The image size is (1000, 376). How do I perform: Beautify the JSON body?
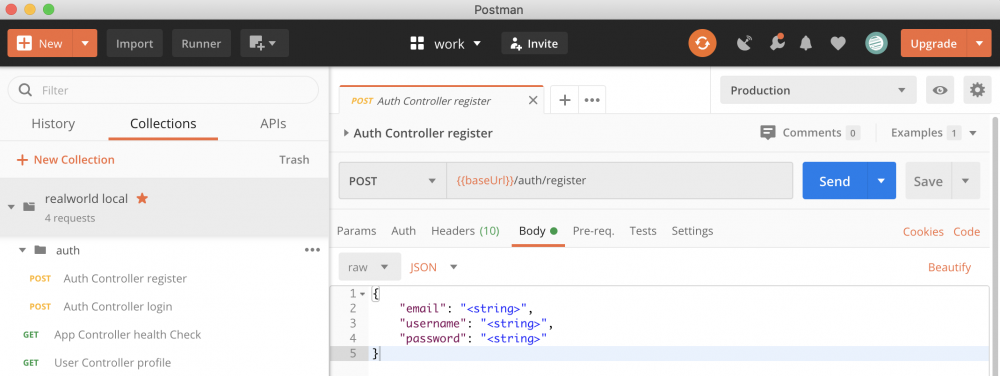950,267
